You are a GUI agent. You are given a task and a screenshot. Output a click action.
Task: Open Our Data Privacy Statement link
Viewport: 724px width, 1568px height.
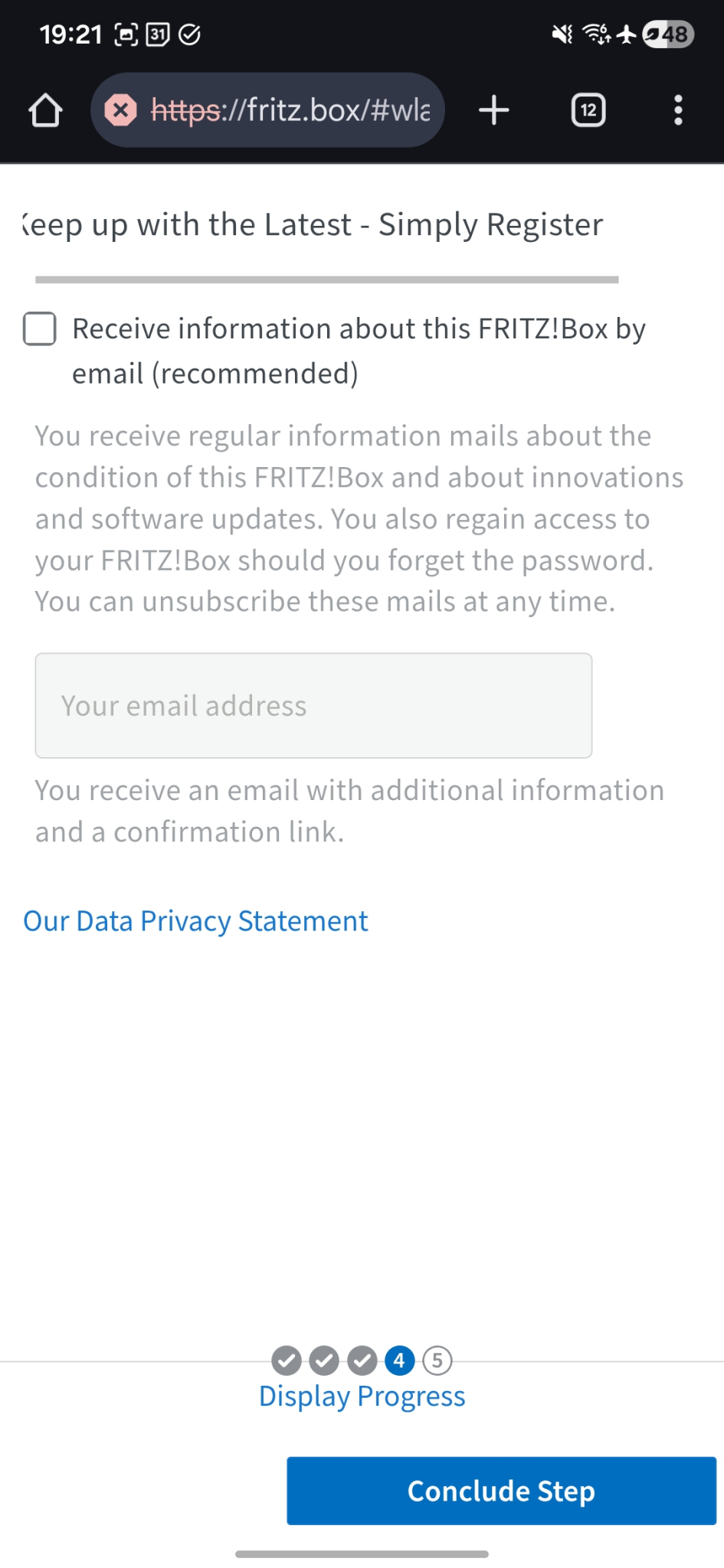click(x=195, y=921)
